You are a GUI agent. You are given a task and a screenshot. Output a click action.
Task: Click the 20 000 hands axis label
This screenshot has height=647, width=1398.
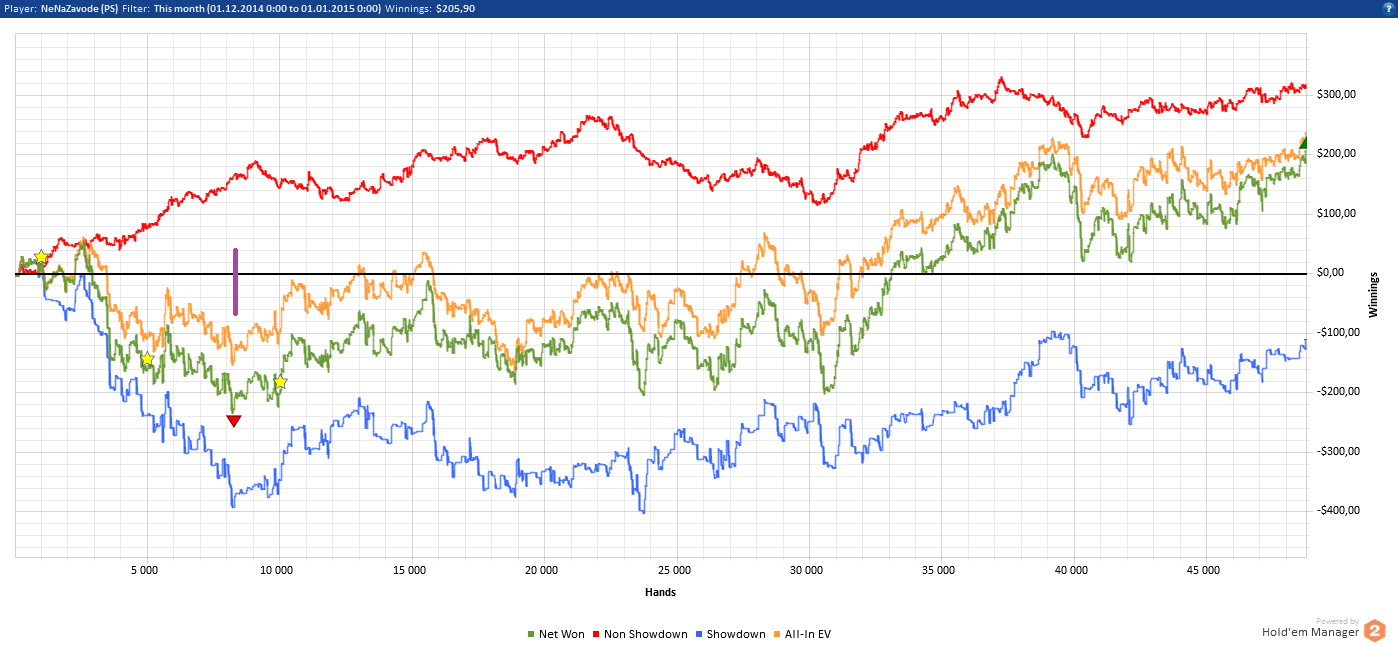point(541,571)
